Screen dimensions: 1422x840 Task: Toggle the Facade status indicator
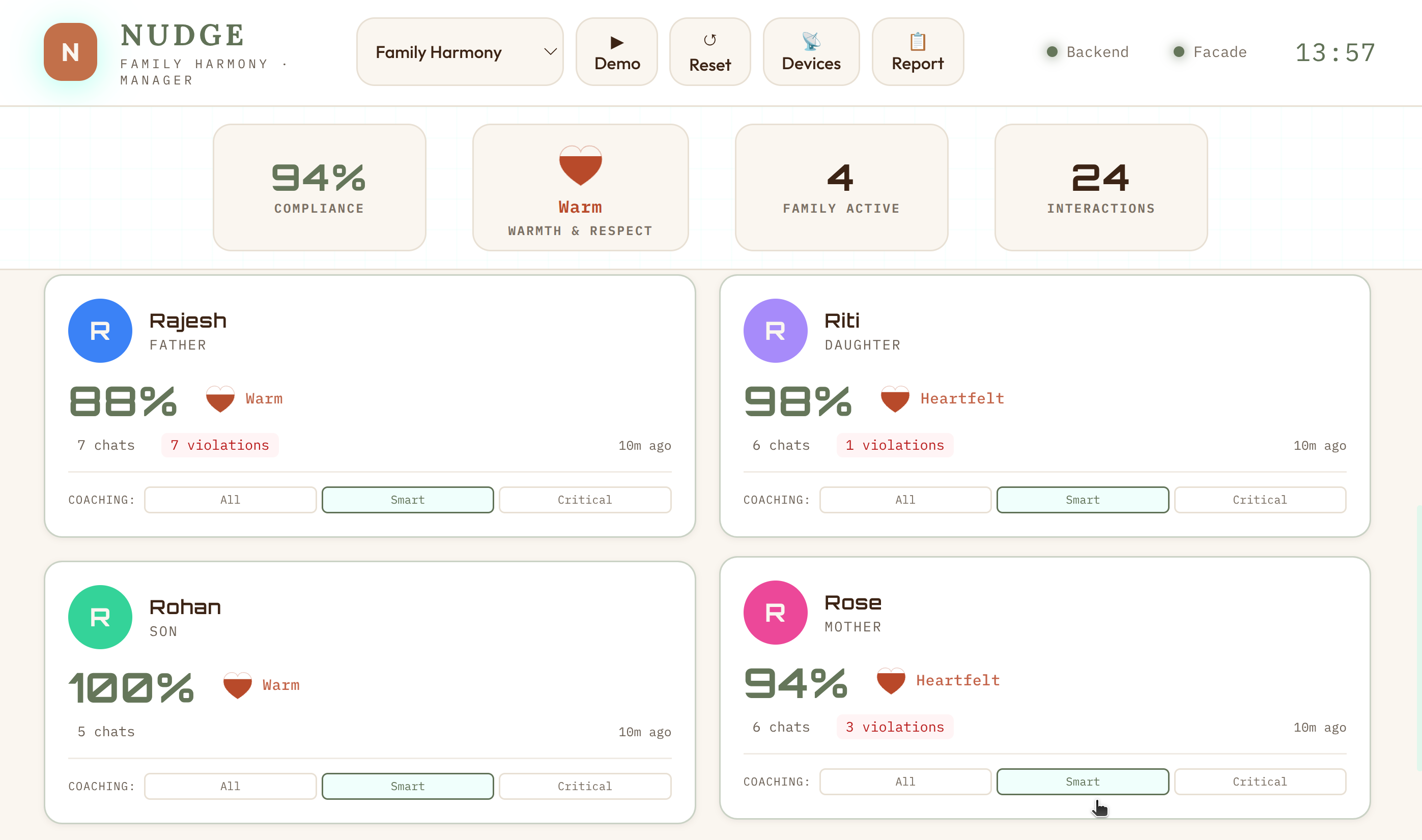tap(1179, 51)
